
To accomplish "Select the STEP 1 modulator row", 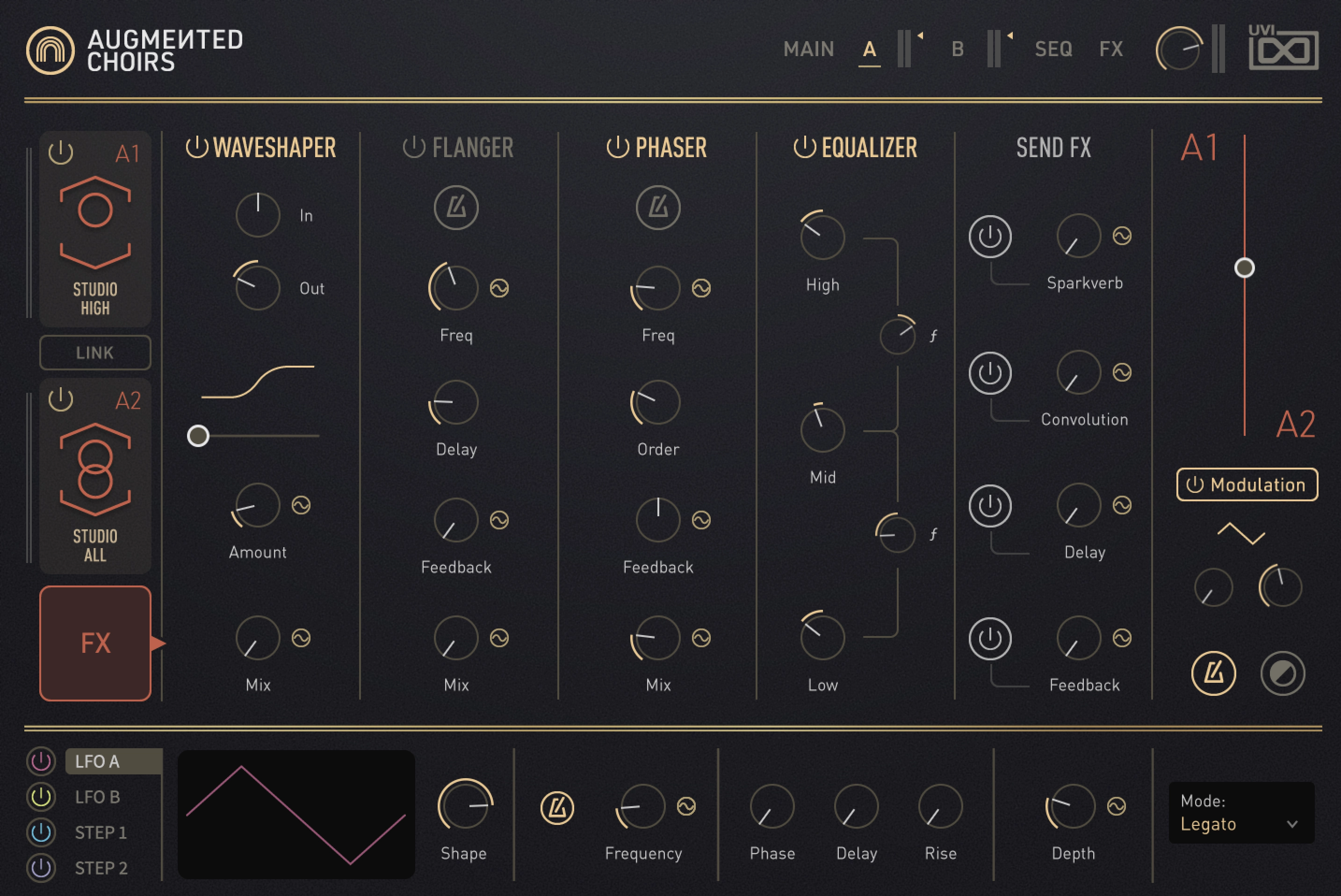I will click(x=101, y=832).
